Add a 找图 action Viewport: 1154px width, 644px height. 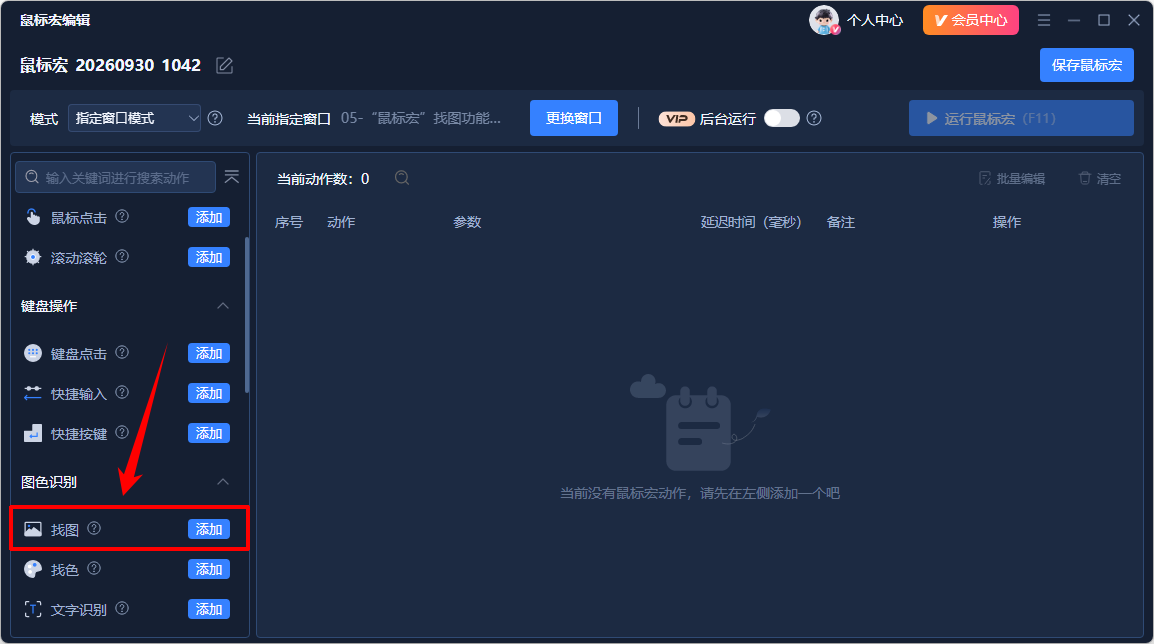(209, 529)
